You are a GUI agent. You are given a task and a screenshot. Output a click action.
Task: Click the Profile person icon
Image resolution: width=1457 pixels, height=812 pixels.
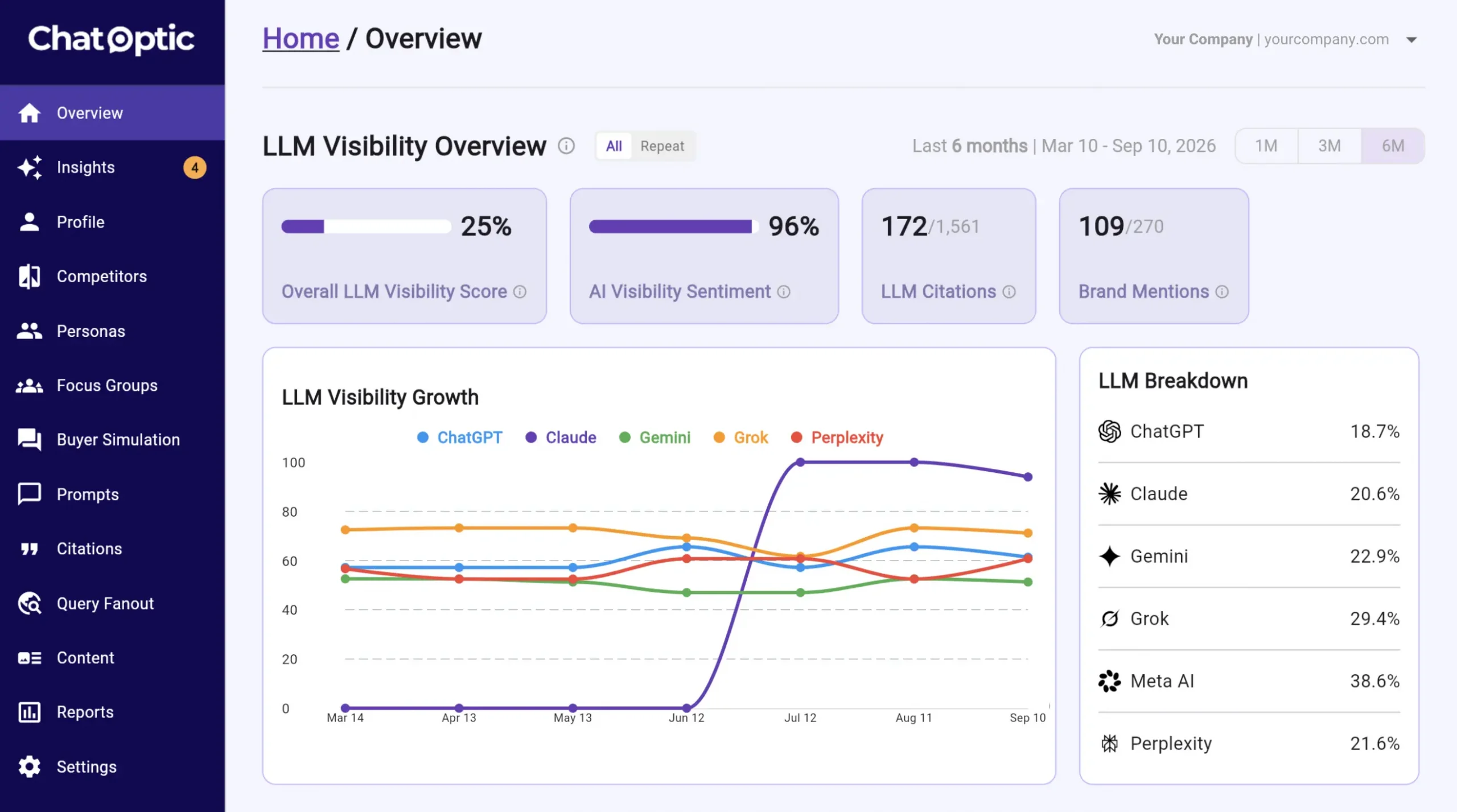29,222
